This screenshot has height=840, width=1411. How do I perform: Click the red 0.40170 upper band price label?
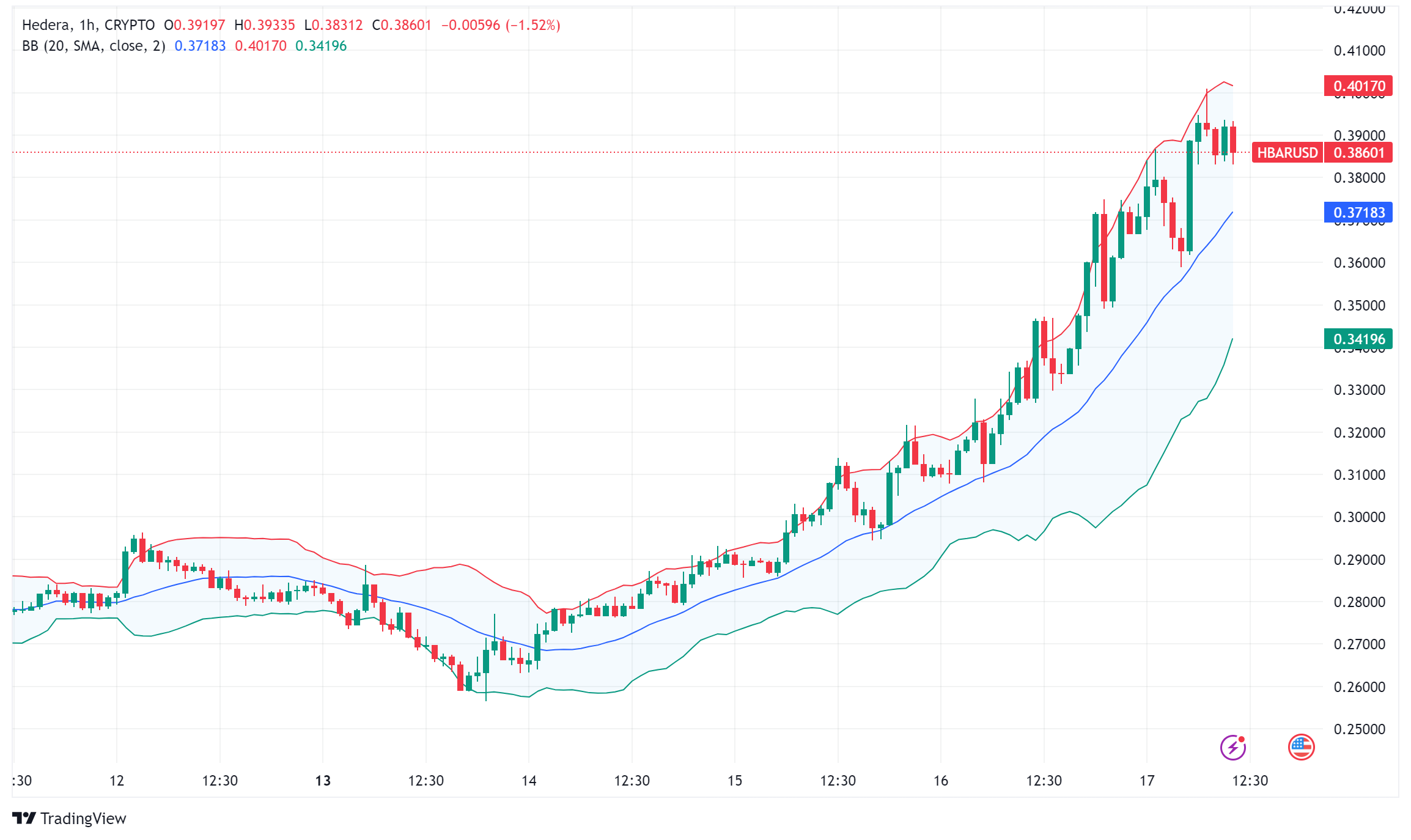click(x=1358, y=86)
